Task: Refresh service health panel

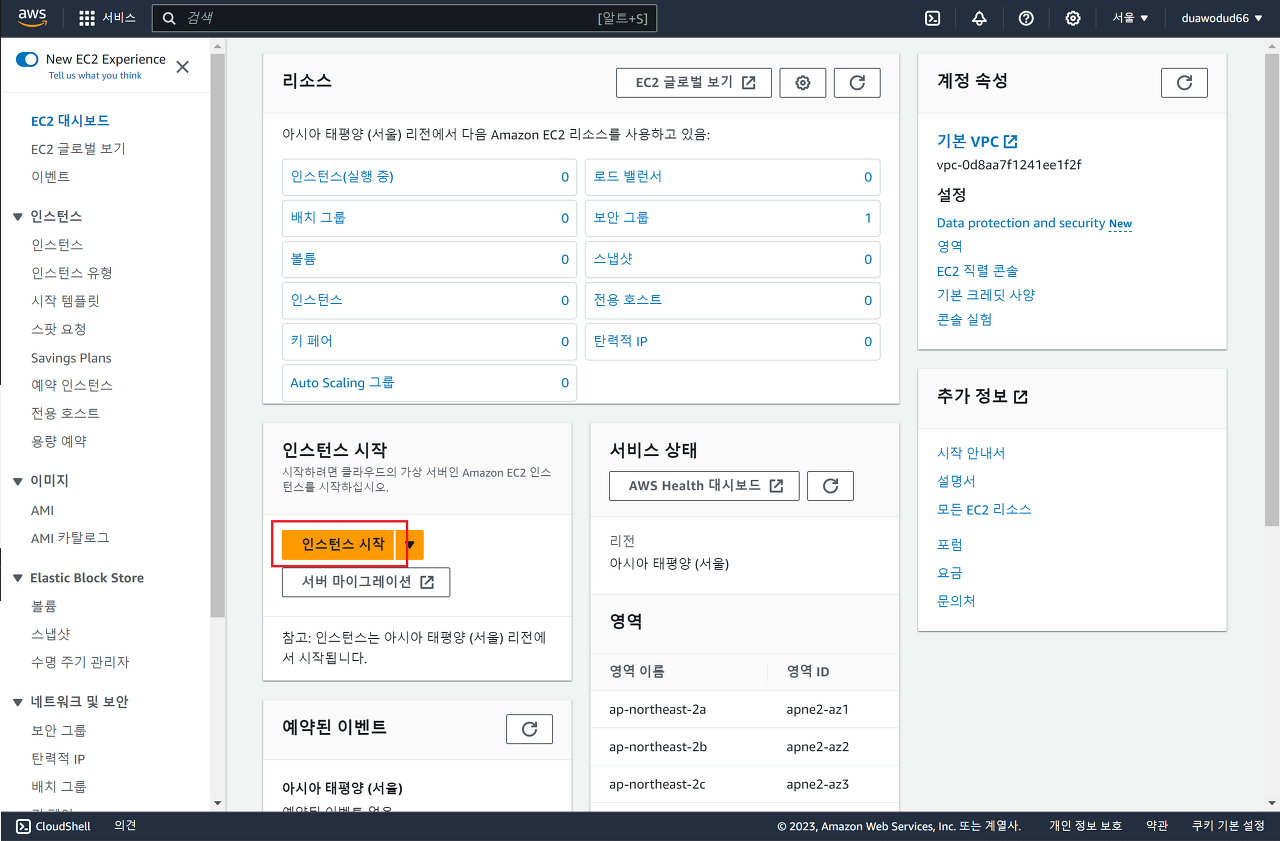Action: point(830,486)
